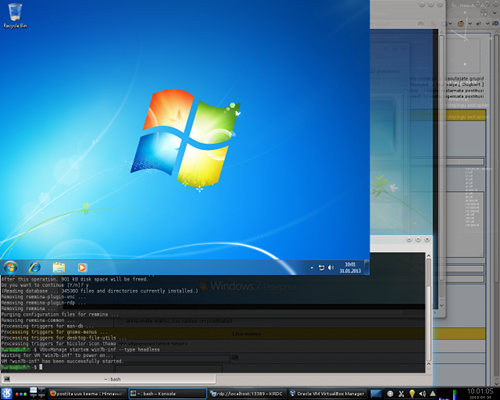Open Konsole new tab icon at bottom left
The height and width of the screenshot is (400, 500).
pos(7,379)
